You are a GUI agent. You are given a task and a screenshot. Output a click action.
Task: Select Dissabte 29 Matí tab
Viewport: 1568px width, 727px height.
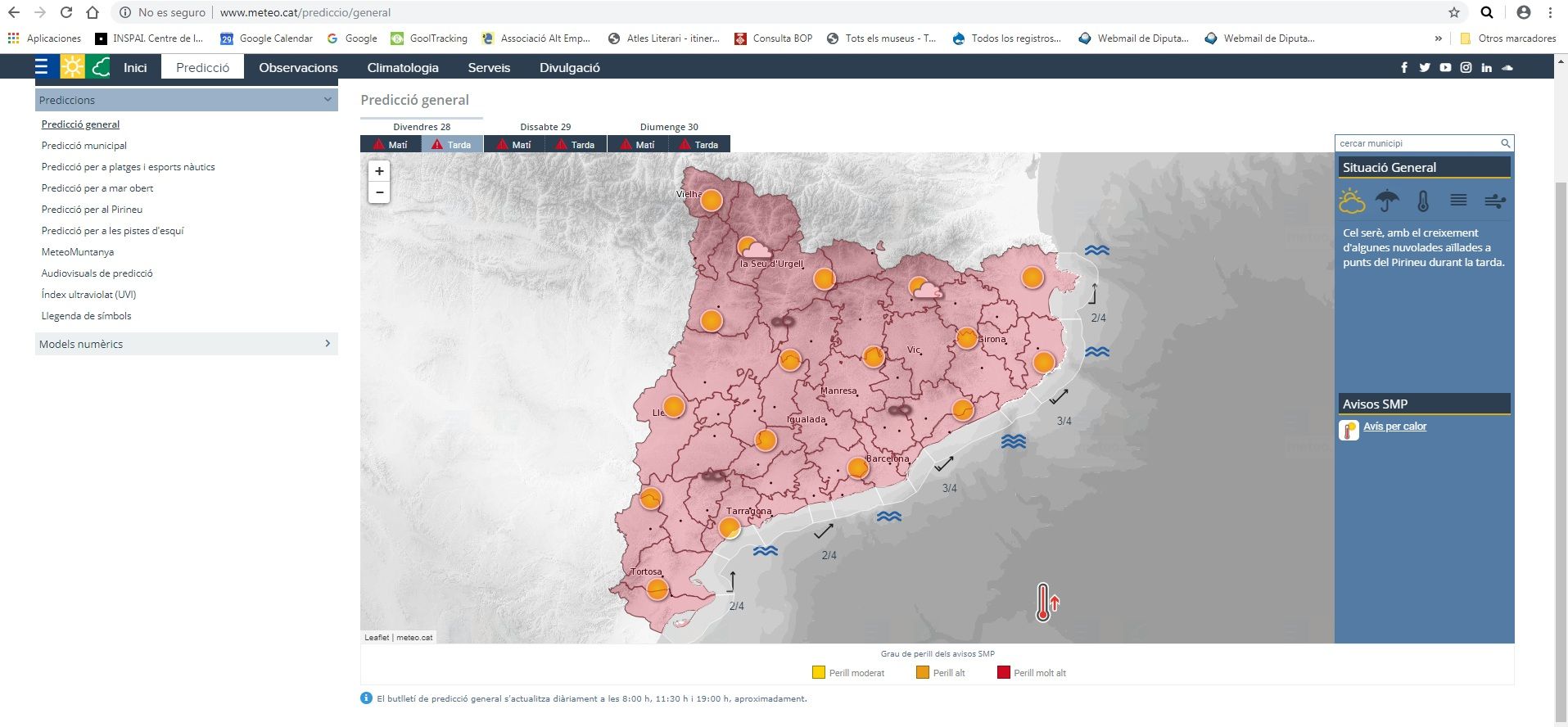pos(514,144)
